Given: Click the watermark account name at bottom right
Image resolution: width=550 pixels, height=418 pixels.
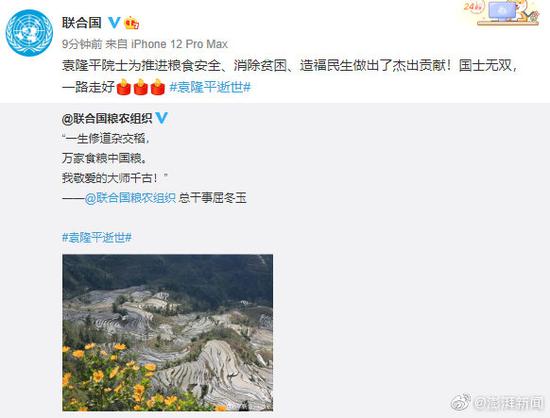Looking at the screenshot, I should 509,403.
